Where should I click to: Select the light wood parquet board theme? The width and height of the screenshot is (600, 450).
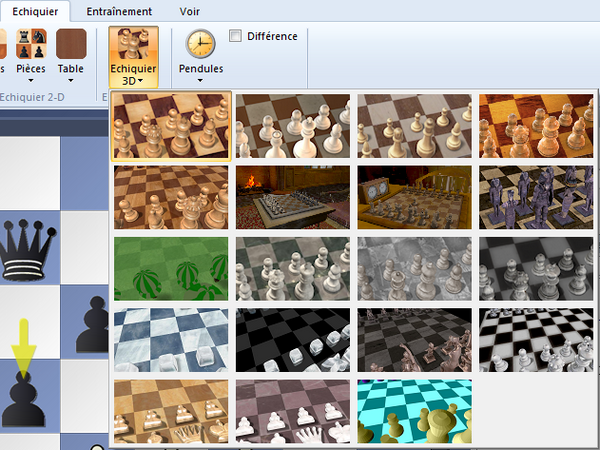point(171,197)
